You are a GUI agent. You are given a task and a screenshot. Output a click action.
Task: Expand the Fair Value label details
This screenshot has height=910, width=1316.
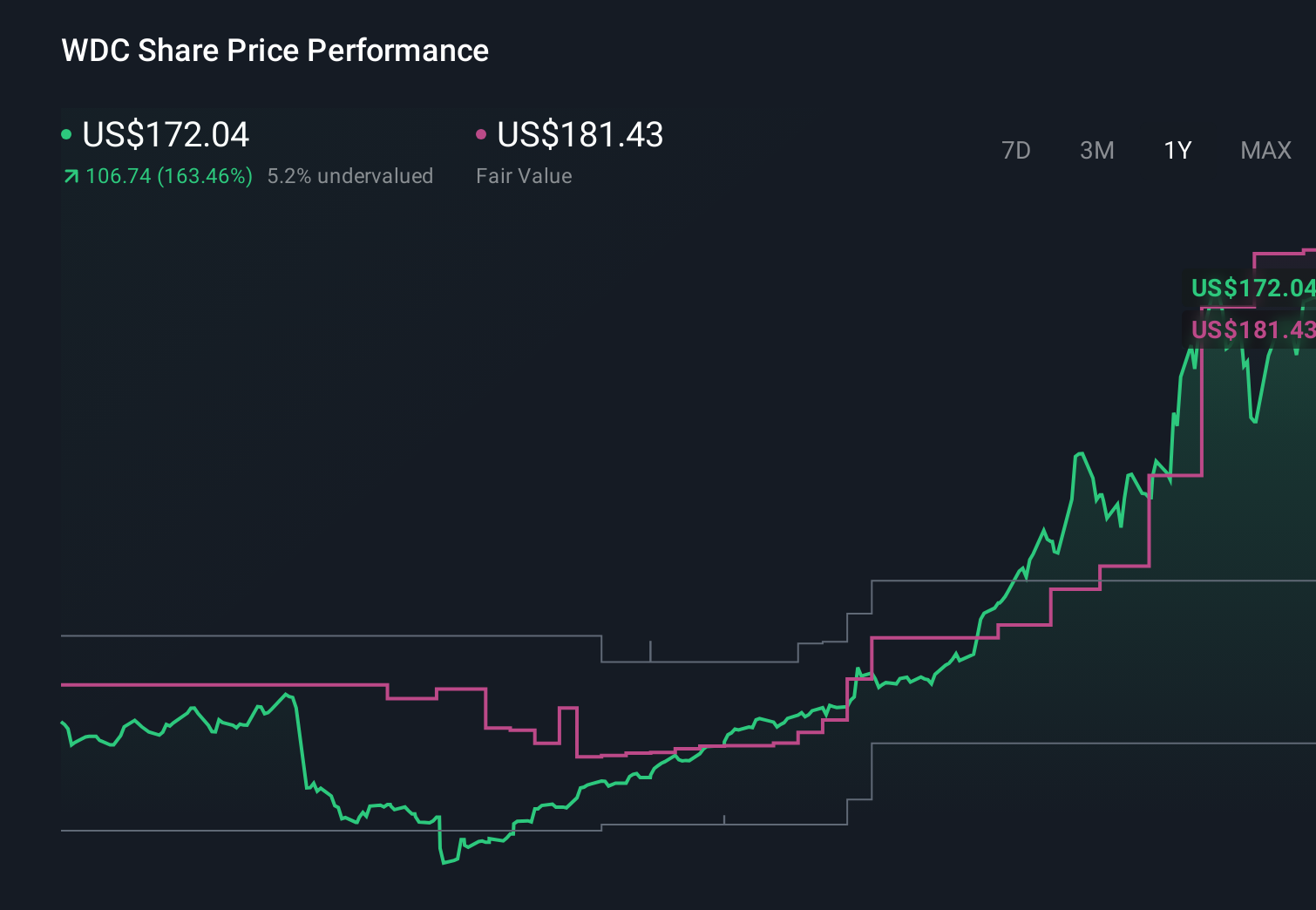pos(525,175)
